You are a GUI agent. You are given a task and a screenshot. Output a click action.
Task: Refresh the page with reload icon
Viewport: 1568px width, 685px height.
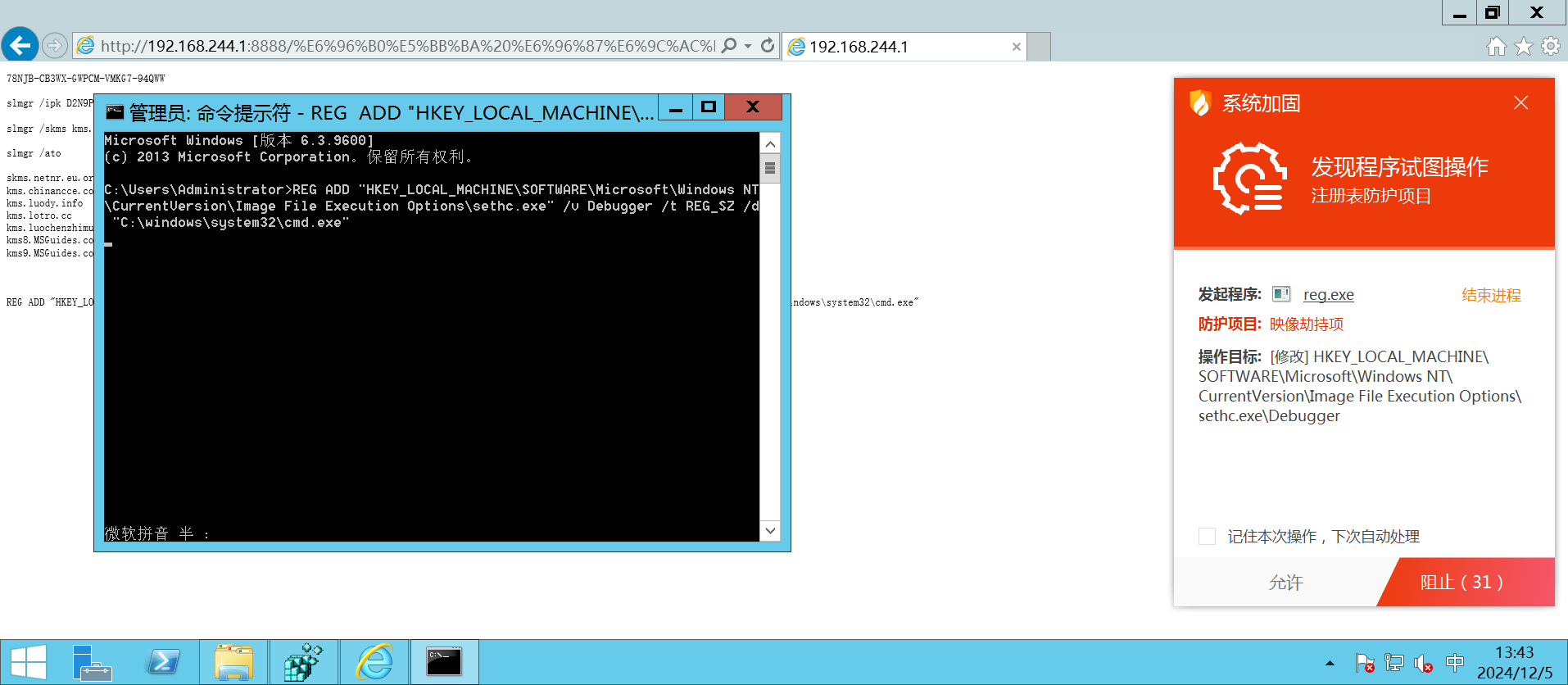click(768, 46)
